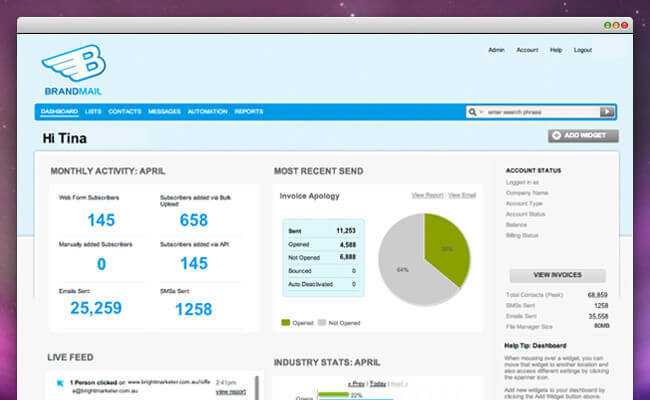Click the magnifying glass search icon
Image resolution: width=650 pixels, height=400 pixels.
[472, 112]
